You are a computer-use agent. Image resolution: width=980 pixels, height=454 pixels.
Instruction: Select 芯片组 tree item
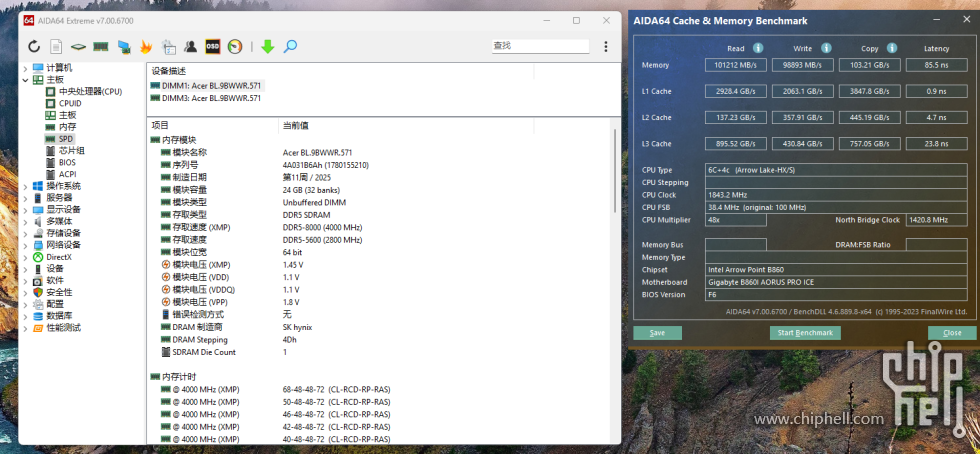coord(72,151)
